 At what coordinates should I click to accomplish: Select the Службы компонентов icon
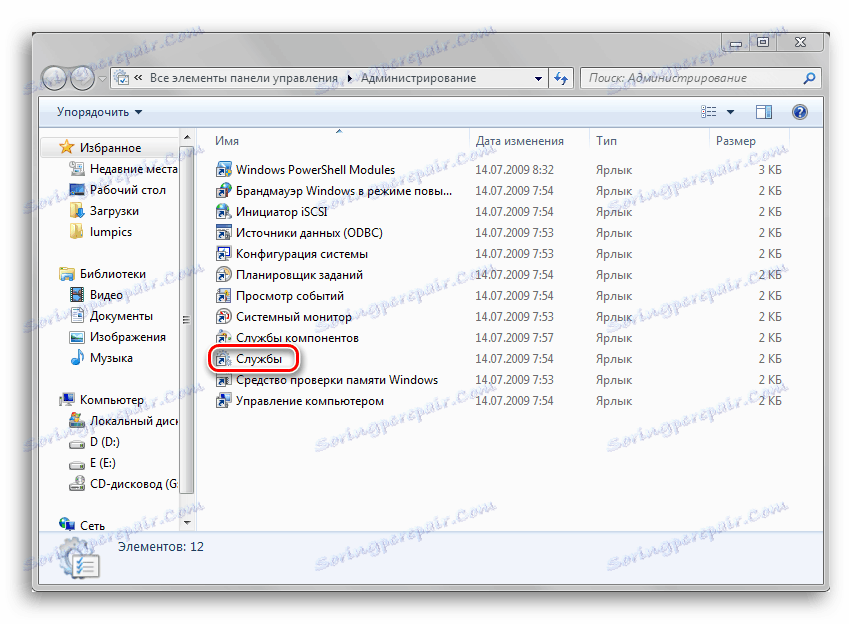click(223, 338)
